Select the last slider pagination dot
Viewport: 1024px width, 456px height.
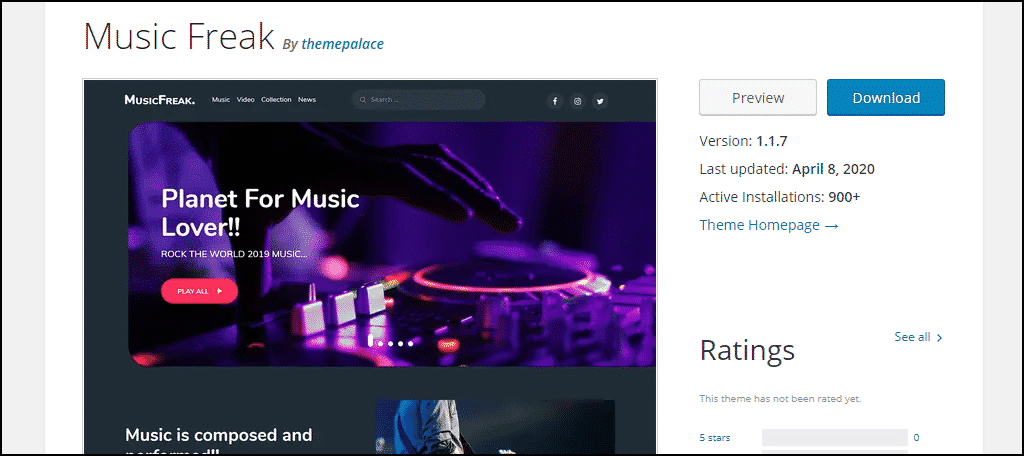point(410,343)
